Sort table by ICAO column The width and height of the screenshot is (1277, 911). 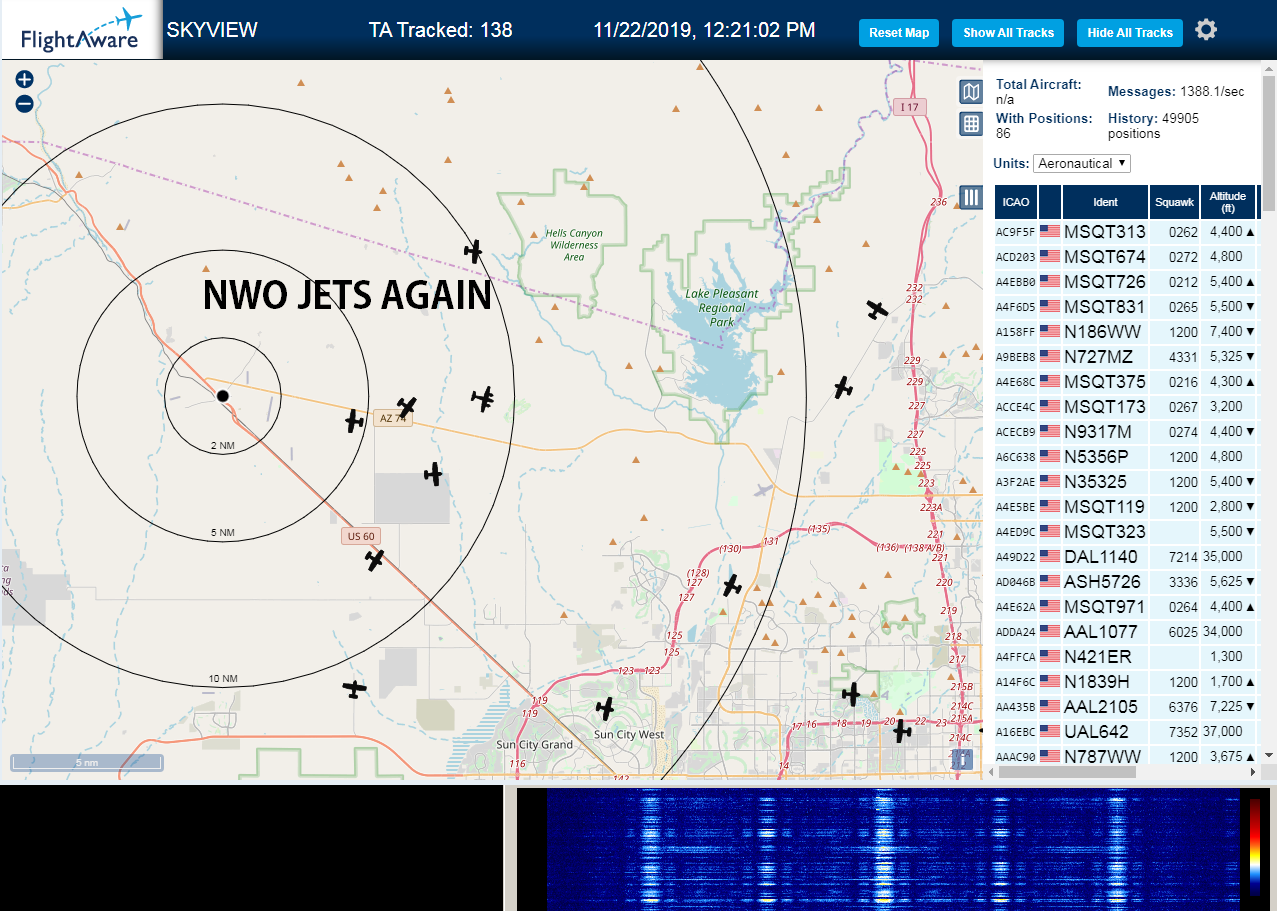[1015, 202]
